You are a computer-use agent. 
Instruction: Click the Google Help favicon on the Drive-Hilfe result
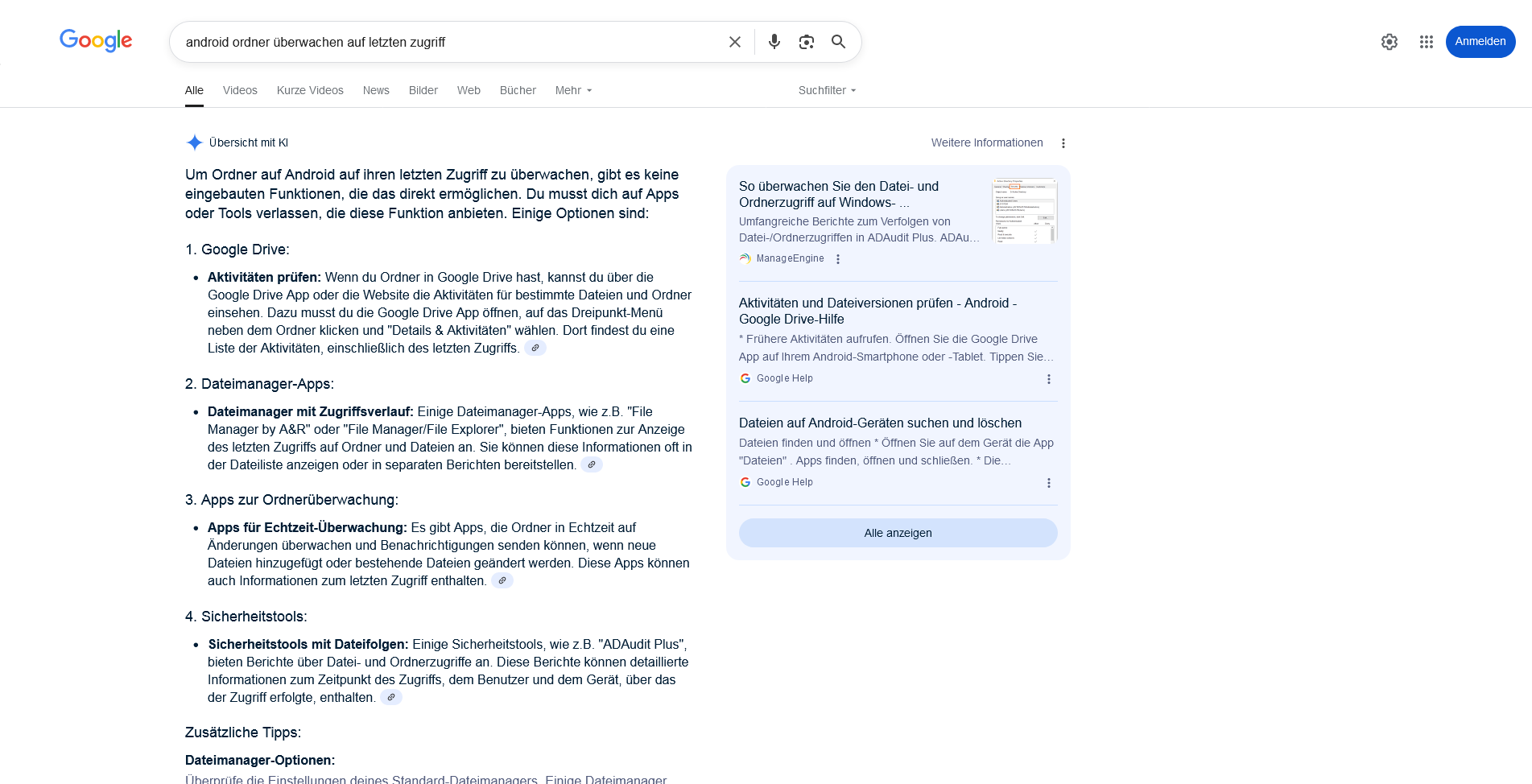point(745,378)
